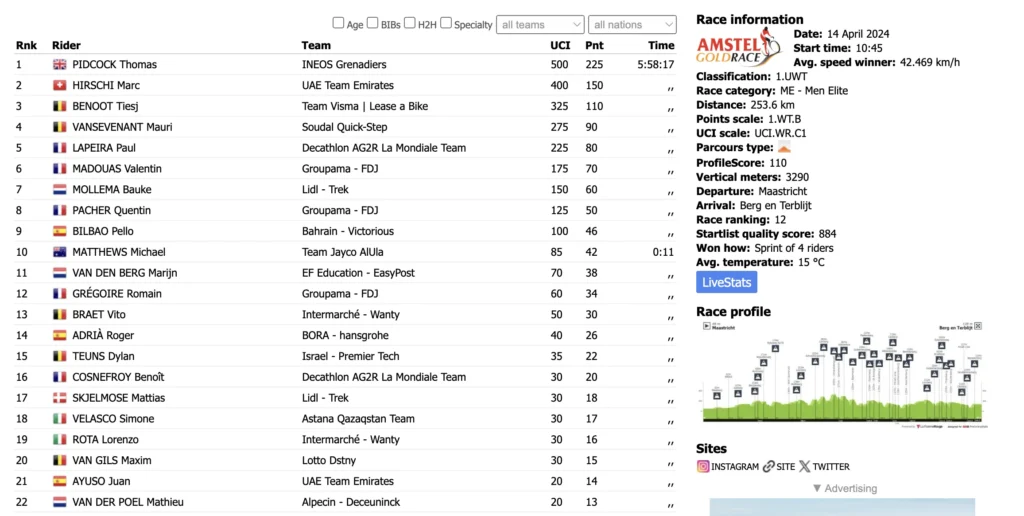The height and width of the screenshot is (516, 1024).
Task: Click the Spanish flag beside AYUSO Juan
Action: [59, 481]
